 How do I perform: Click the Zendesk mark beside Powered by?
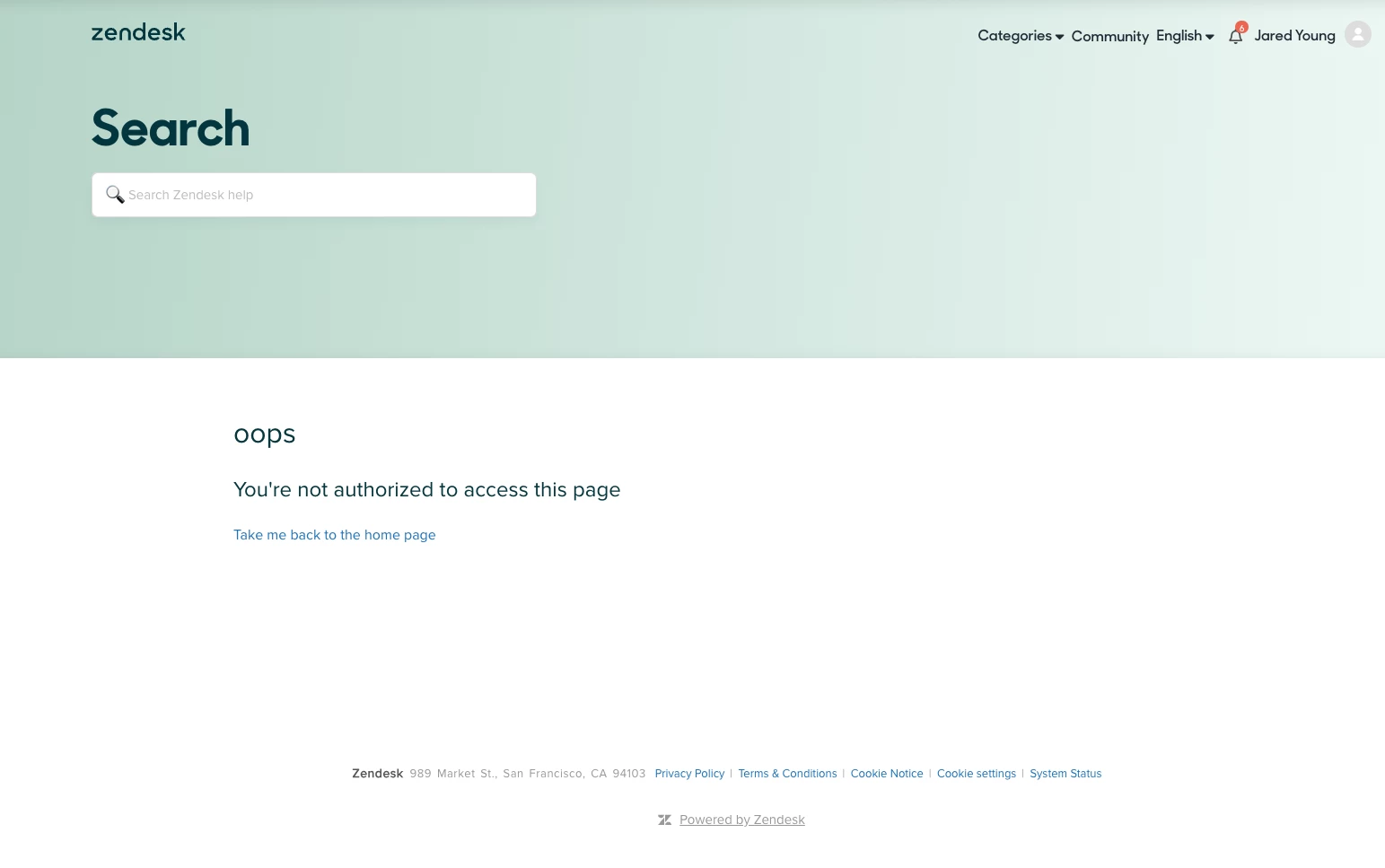[664, 820]
